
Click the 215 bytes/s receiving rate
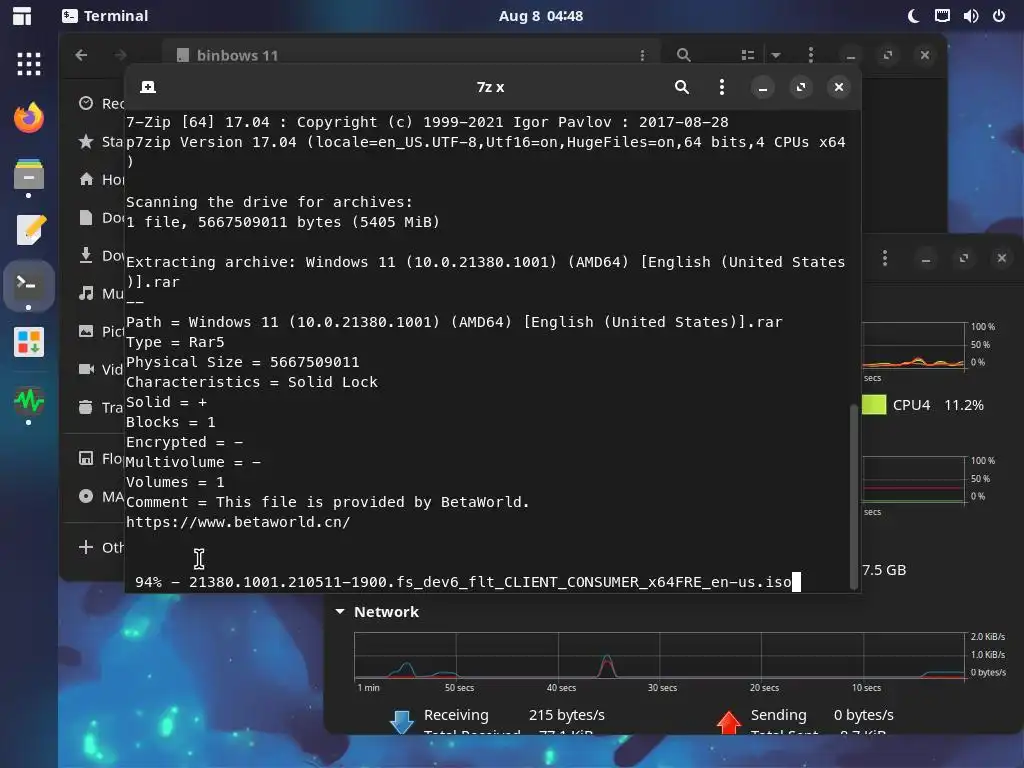(567, 715)
